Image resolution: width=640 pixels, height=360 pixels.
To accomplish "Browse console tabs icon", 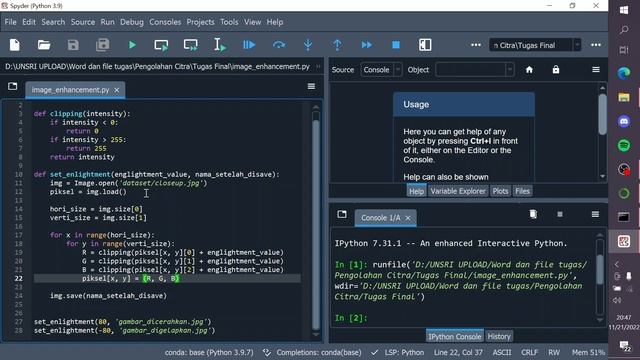I will pos(342,214).
